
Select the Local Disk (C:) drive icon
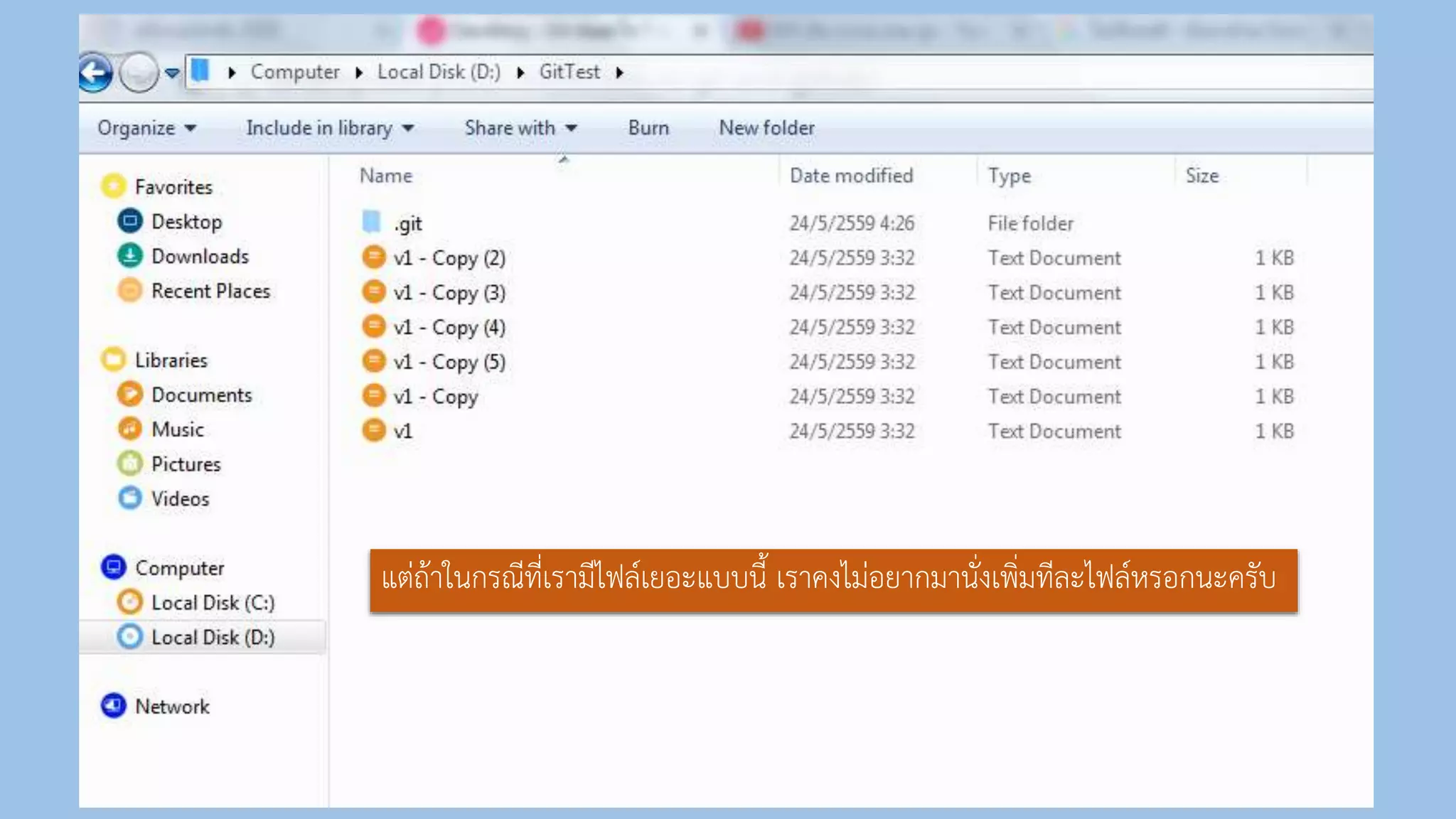[129, 602]
